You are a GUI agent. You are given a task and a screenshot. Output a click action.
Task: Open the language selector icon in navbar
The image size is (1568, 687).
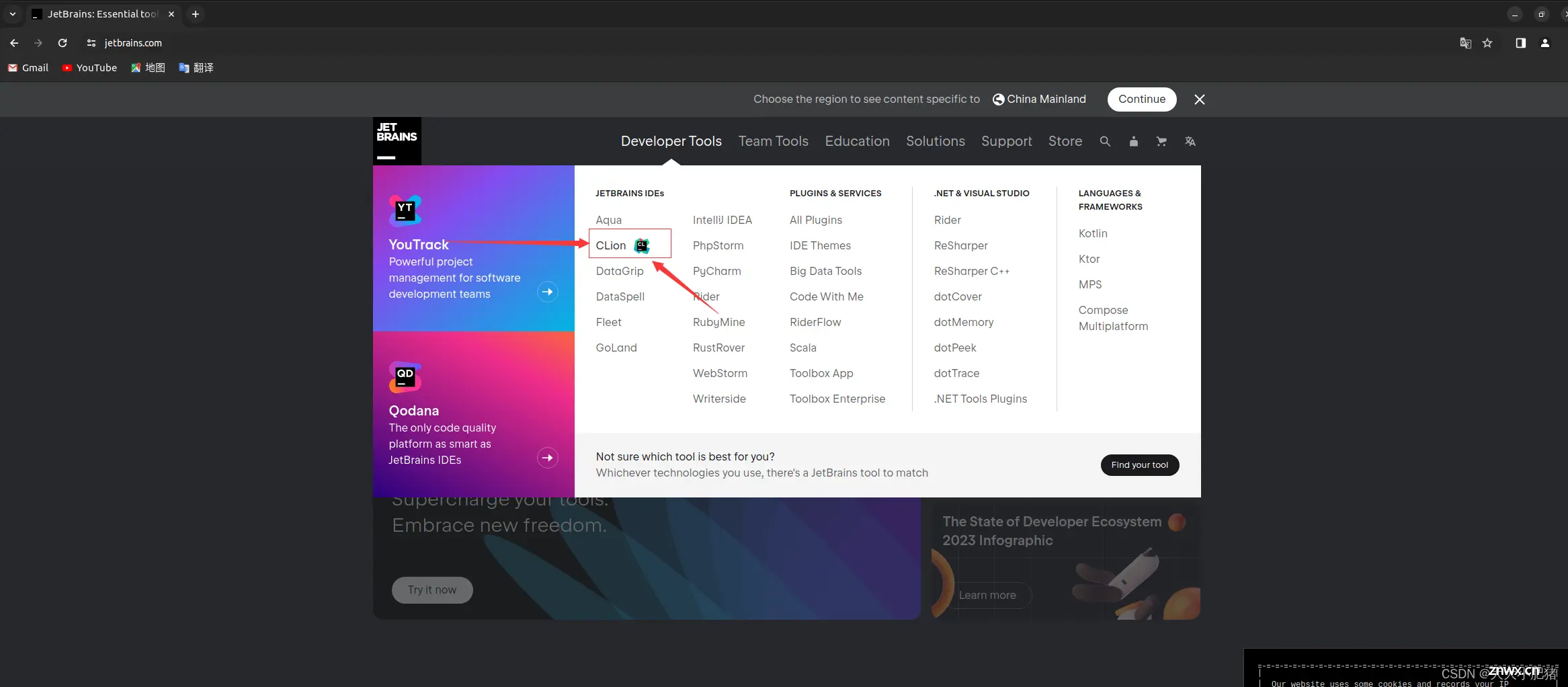pos(1190,141)
